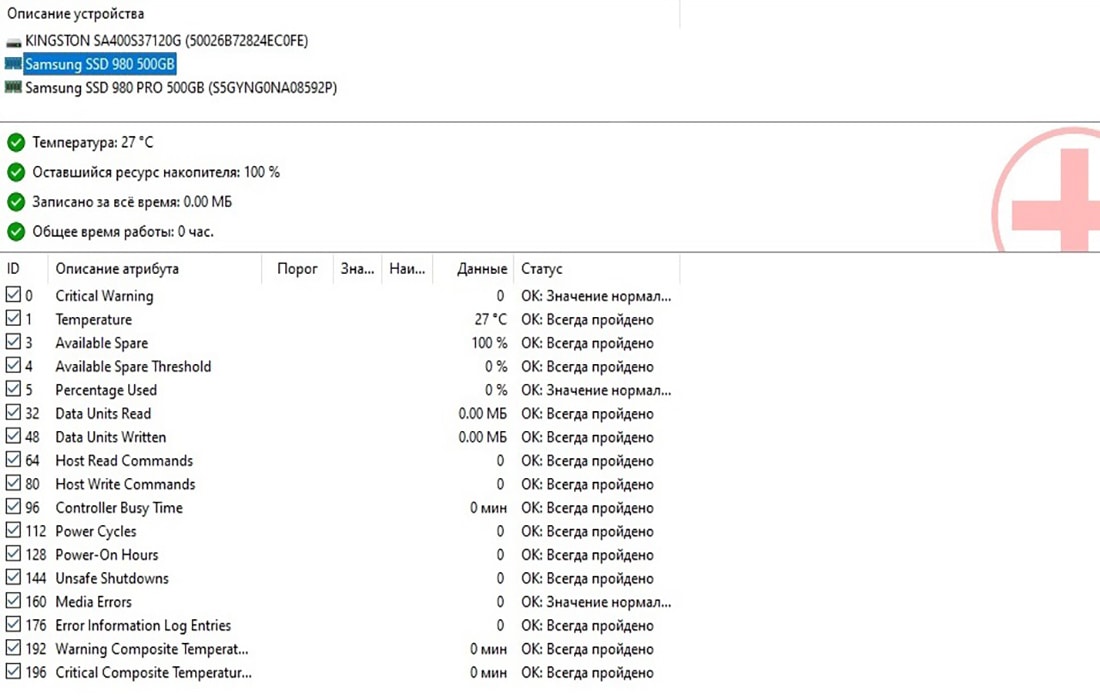Sort by the ID column header

(x=13, y=269)
